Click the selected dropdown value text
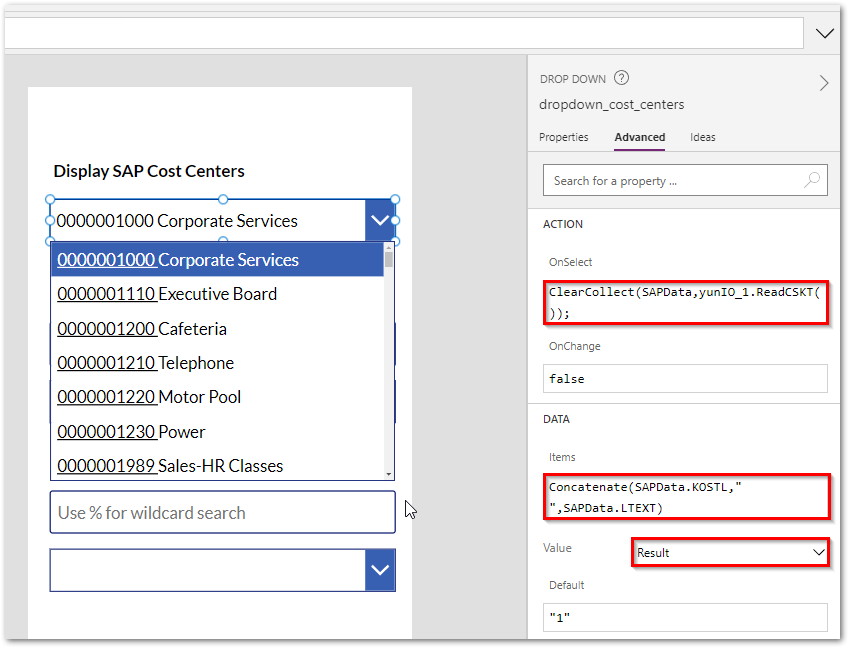Screen dimensions: 849x648 tap(177, 221)
